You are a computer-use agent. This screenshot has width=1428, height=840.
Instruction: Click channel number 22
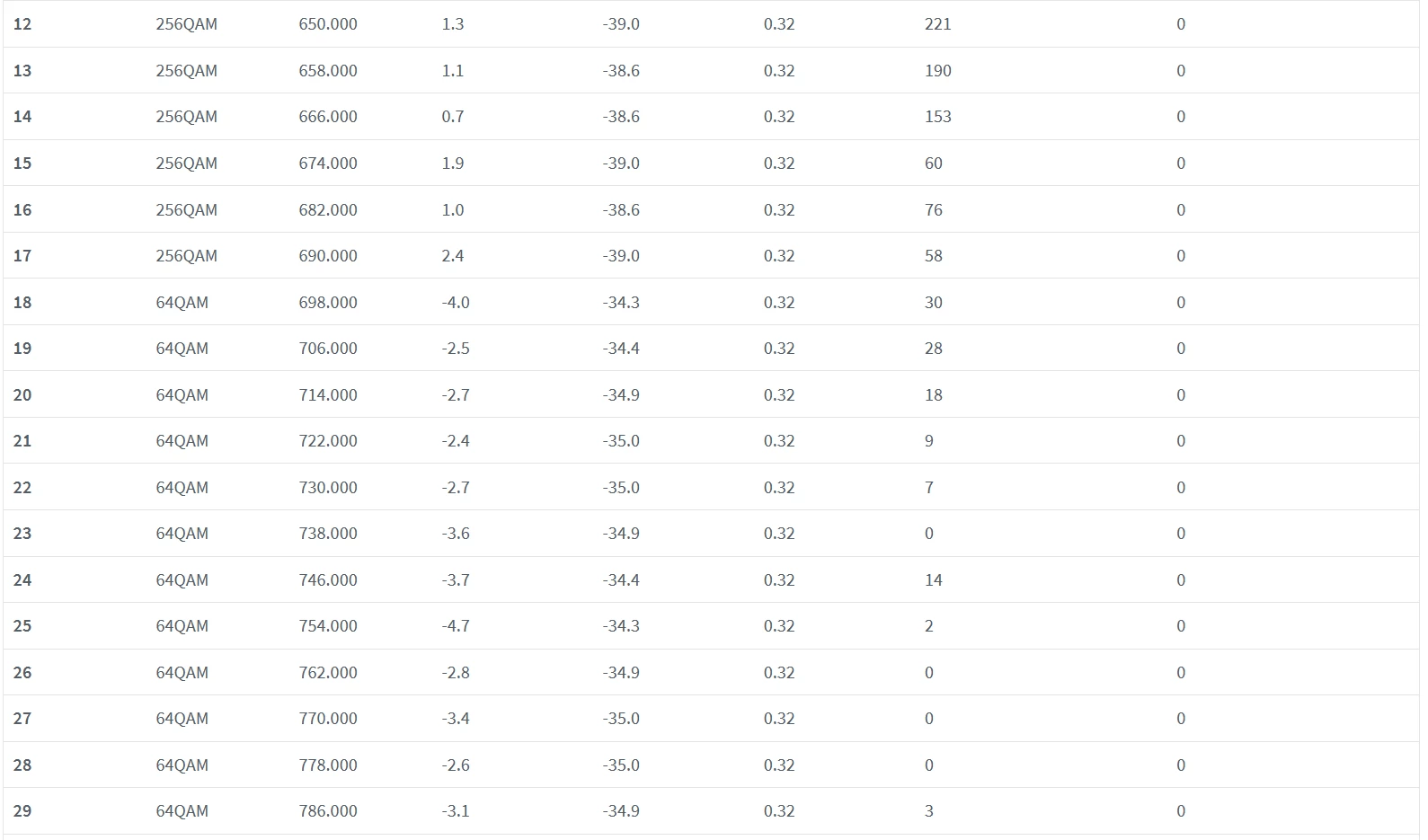point(22,488)
